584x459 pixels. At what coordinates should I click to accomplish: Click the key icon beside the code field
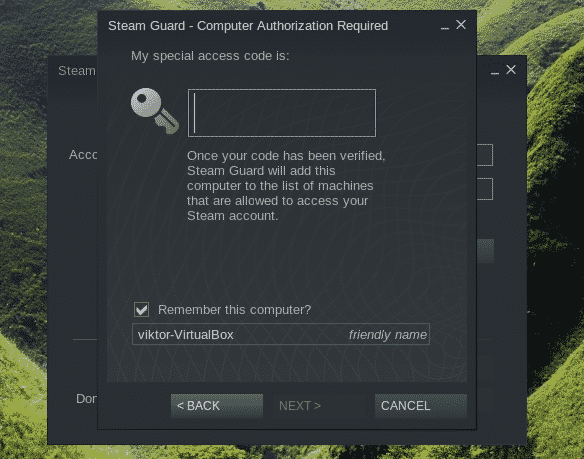[155, 111]
